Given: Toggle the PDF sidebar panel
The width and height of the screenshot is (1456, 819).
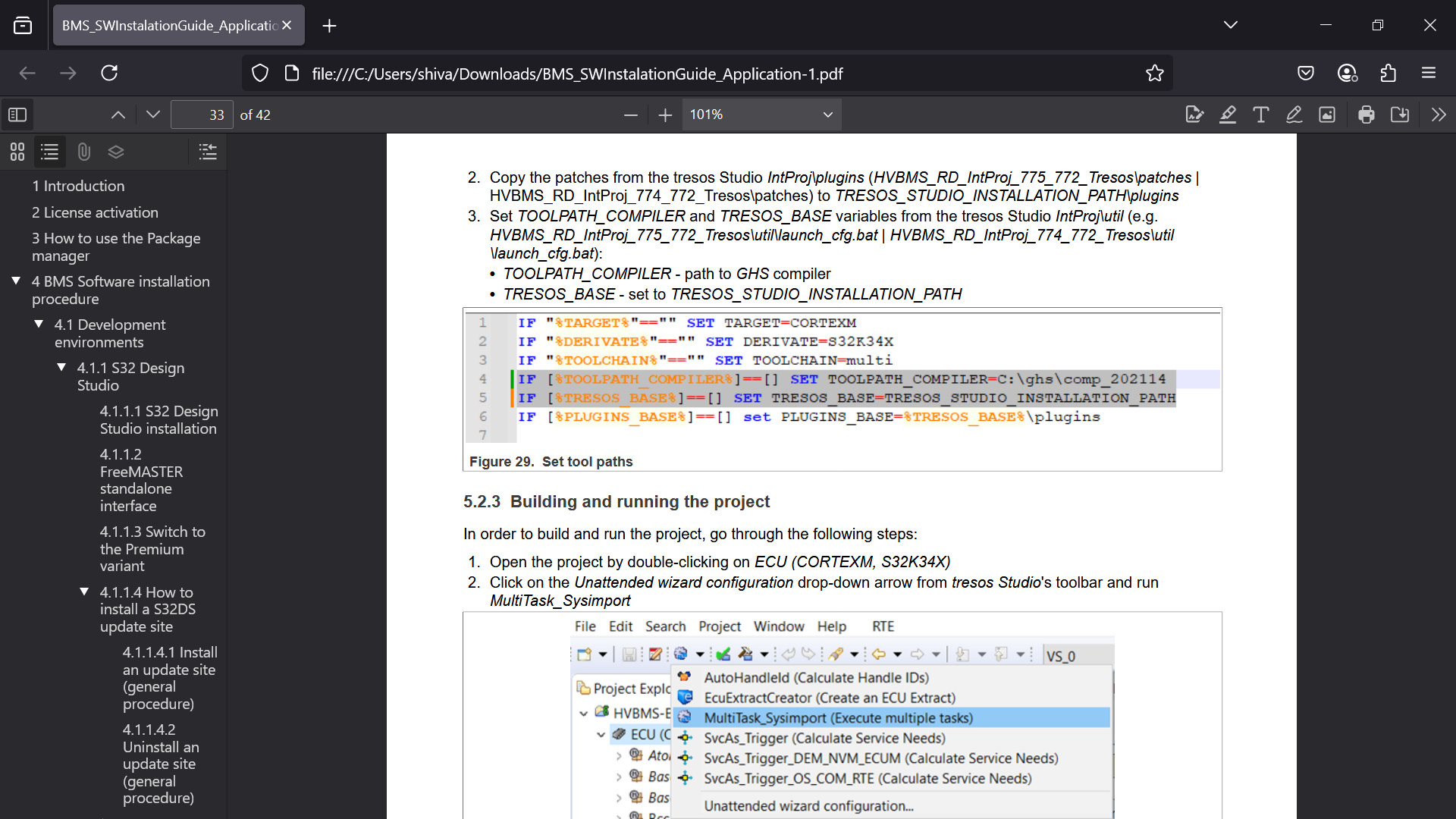Looking at the screenshot, I should [x=17, y=115].
